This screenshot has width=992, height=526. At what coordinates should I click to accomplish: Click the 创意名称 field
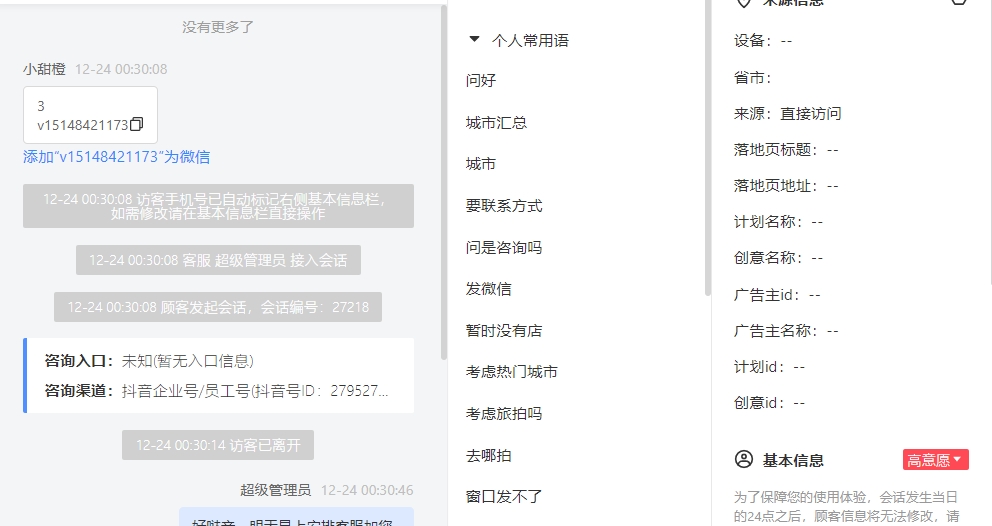click(778, 258)
